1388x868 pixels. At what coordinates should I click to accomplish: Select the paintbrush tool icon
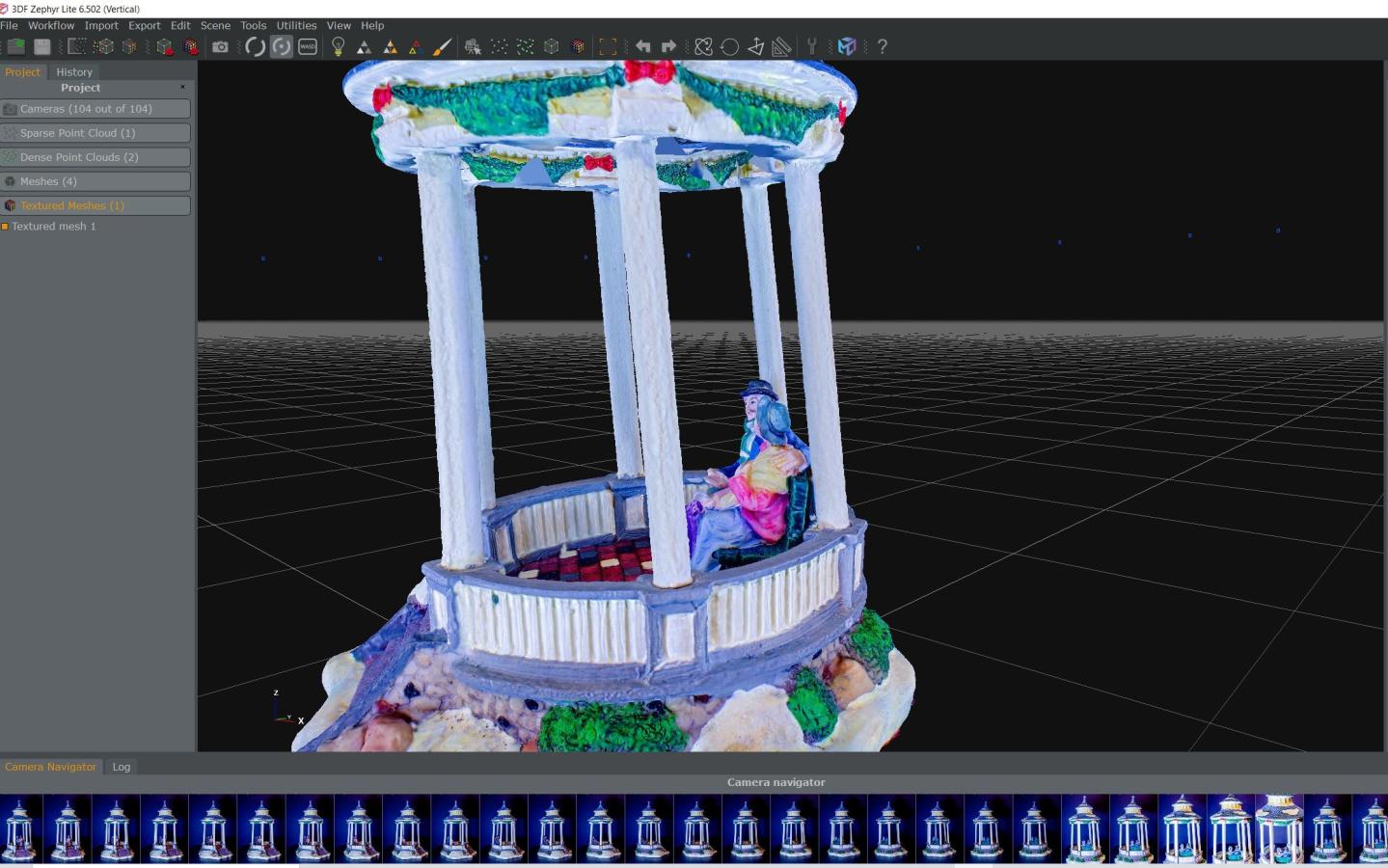click(442, 46)
